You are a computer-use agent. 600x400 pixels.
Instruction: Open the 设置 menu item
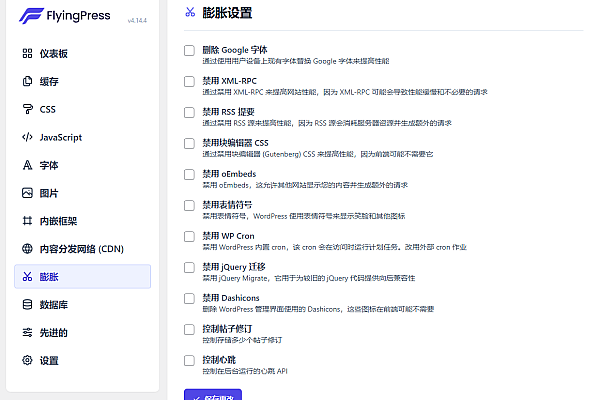tap(83, 360)
